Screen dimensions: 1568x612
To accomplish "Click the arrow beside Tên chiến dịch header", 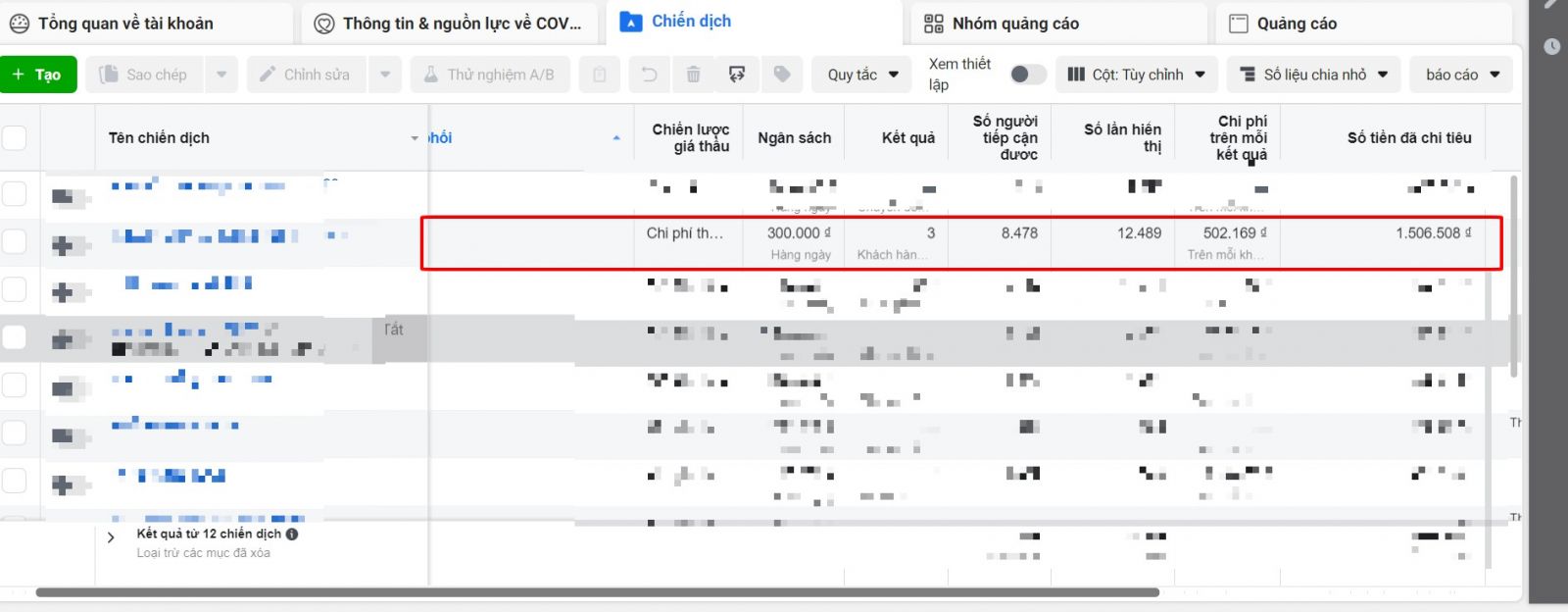I will pyautogui.click(x=415, y=138).
